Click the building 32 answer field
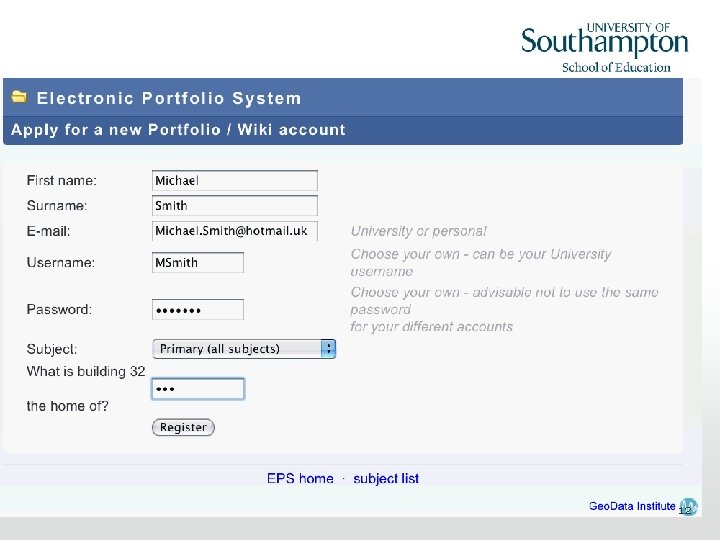This screenshot has width=720, height=540. 198,389
